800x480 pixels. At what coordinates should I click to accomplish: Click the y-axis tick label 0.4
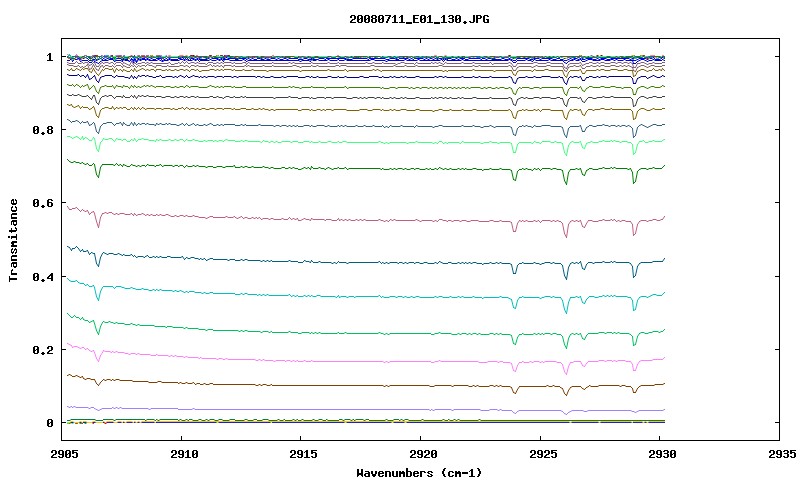43,276
